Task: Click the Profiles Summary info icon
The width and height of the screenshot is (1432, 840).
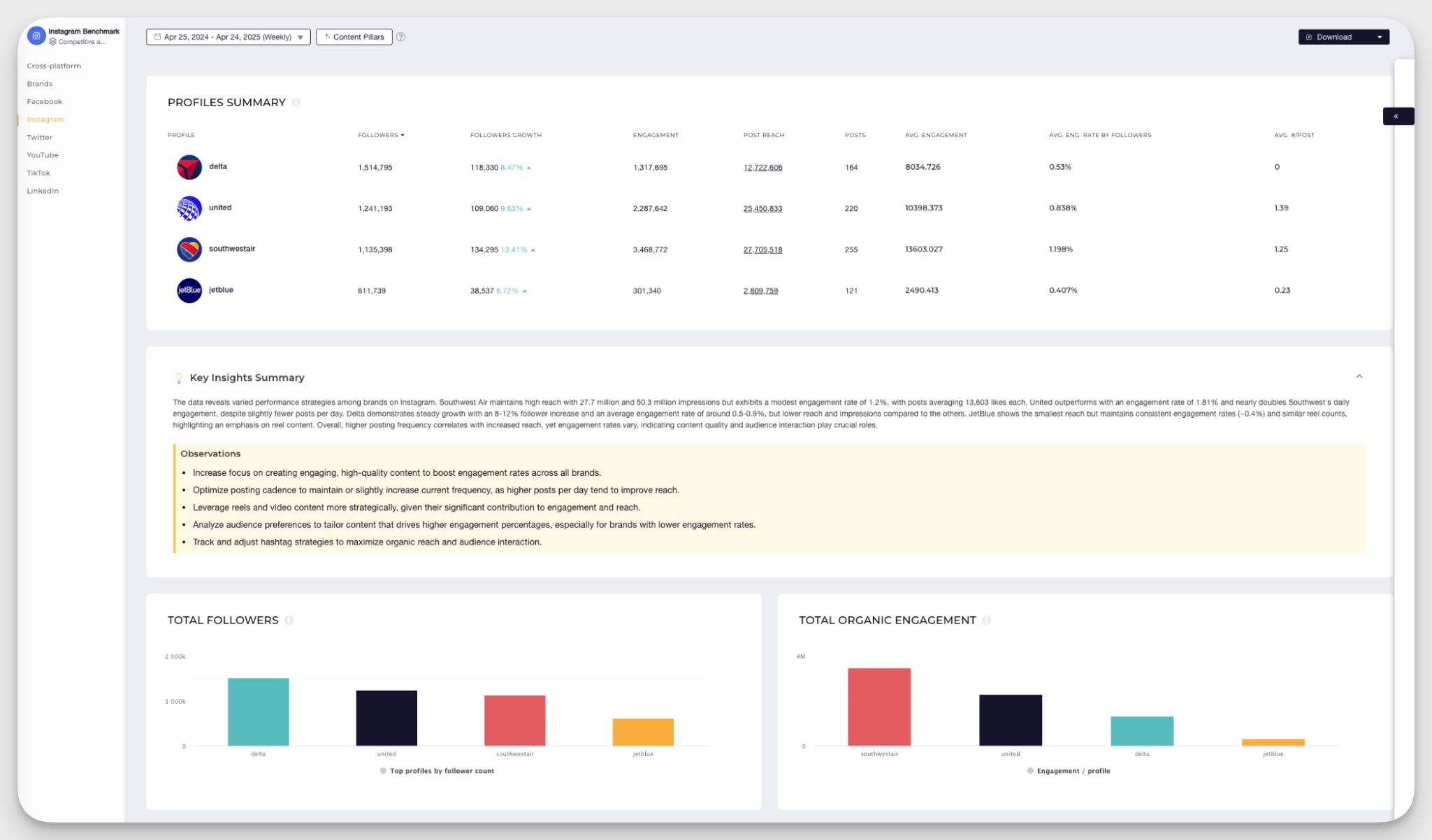Action: pyautogui.click(x=296, y=103)
